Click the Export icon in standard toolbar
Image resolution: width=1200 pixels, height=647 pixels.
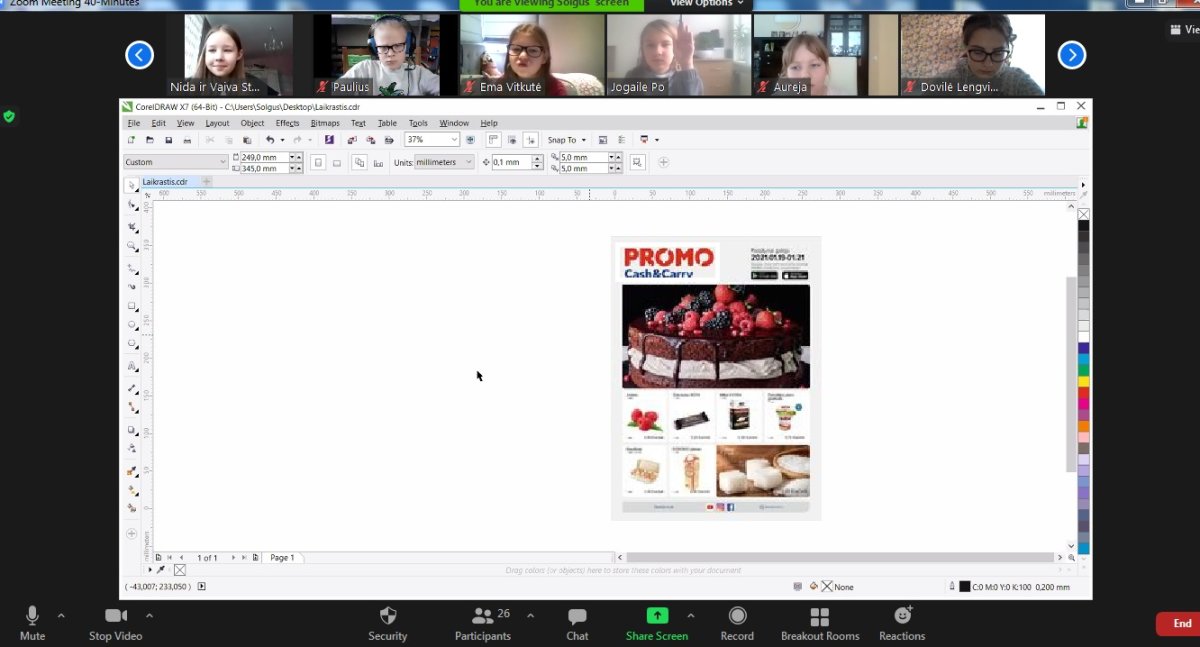(371, 140)
